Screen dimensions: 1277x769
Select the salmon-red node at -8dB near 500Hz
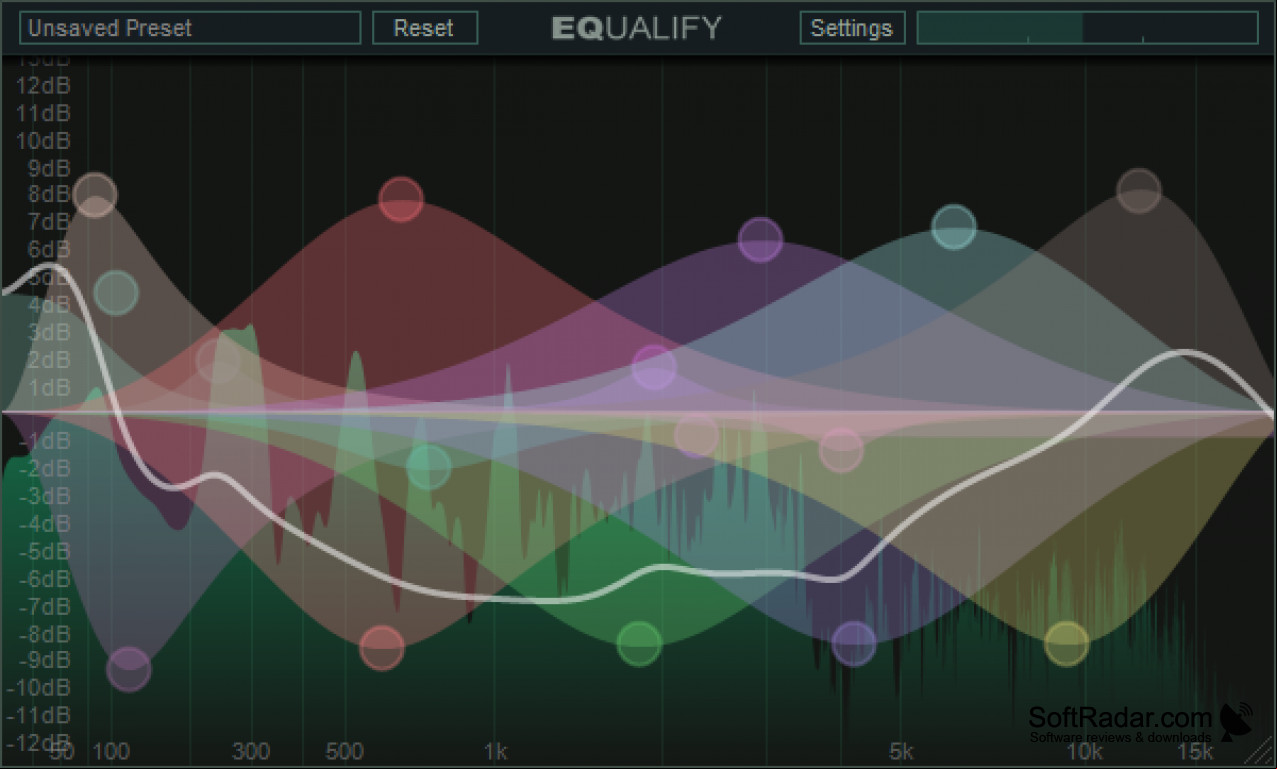[x=381, y=648]
